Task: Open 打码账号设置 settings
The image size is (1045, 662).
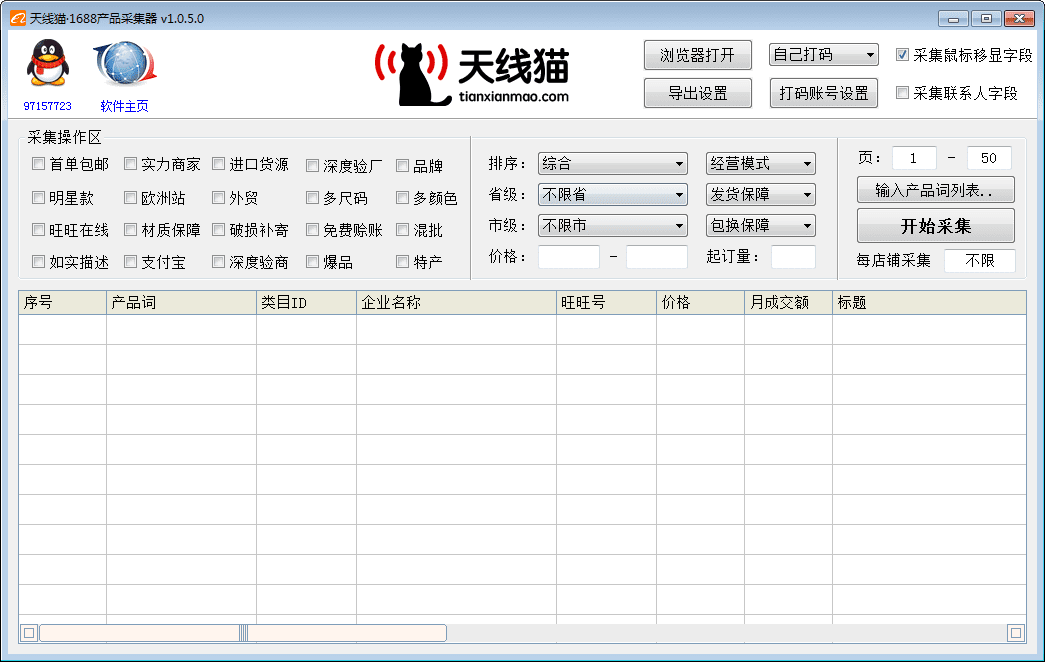Action: 824,93
